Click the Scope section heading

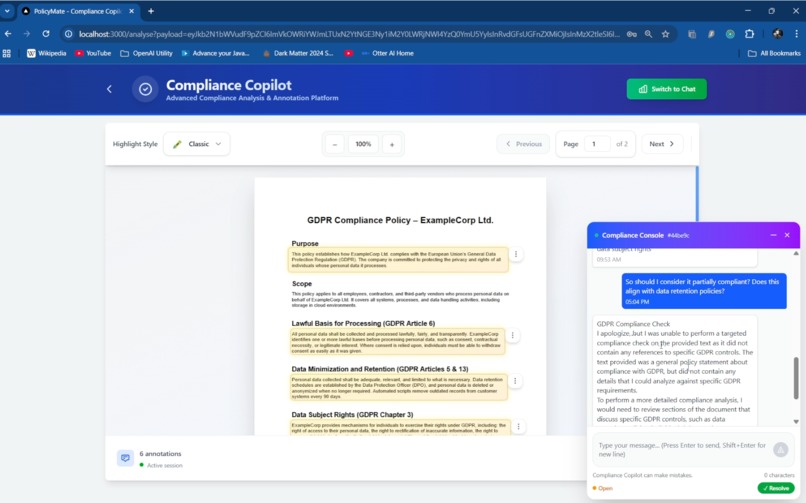point(302,284)
